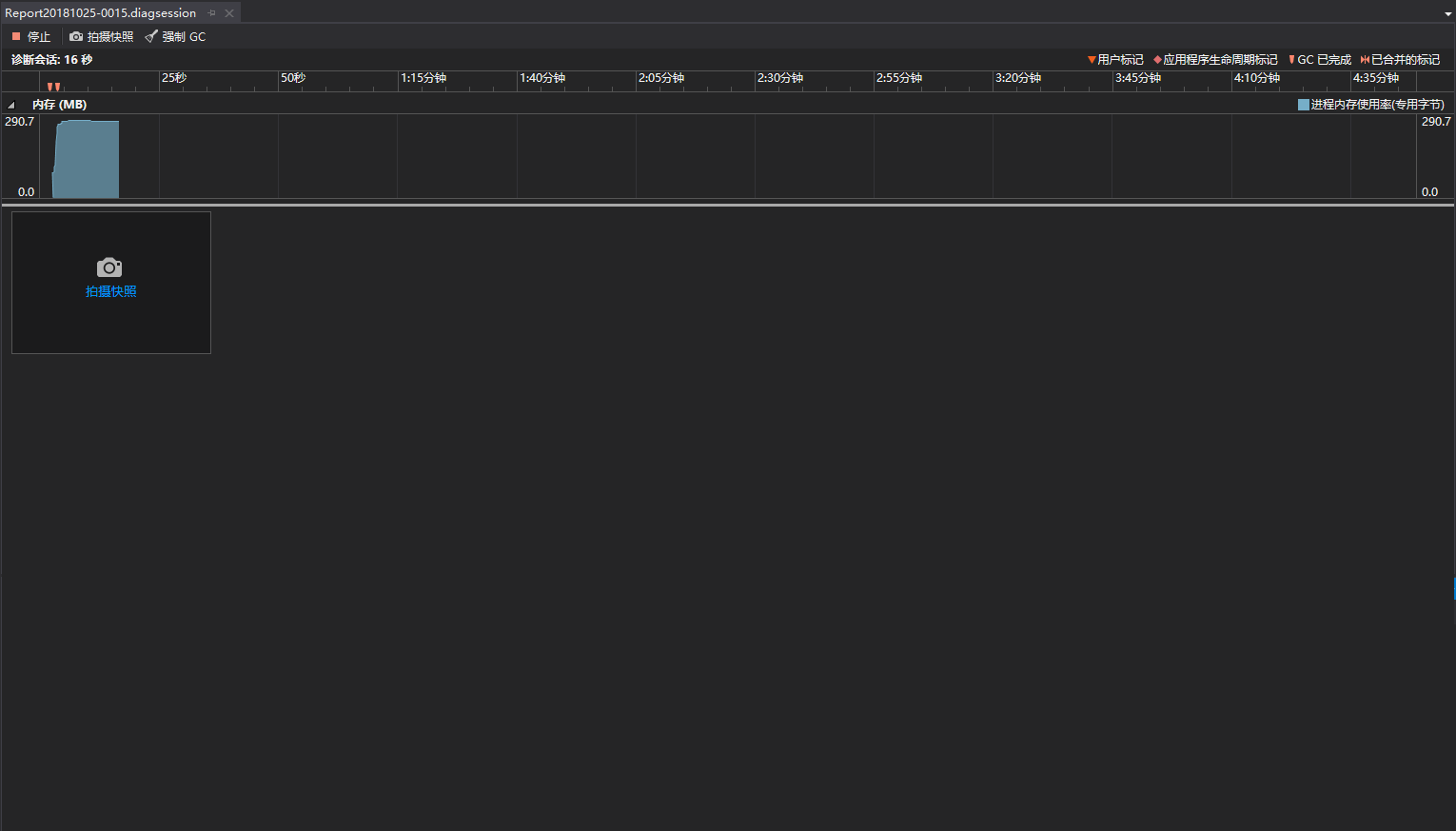Click the earliest GC marker on timeline ruler

[50, 87]
